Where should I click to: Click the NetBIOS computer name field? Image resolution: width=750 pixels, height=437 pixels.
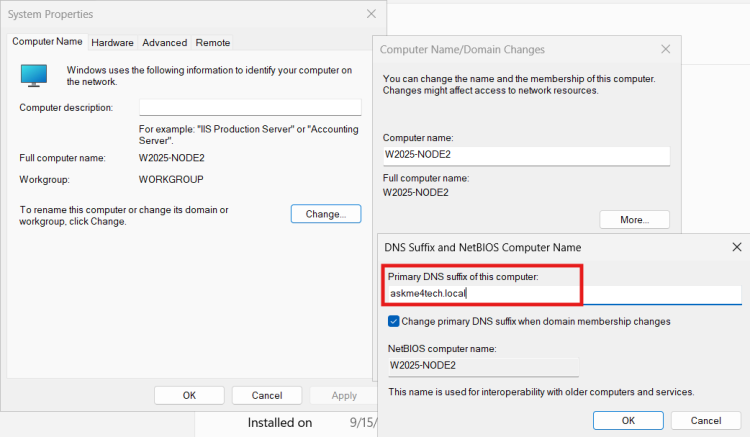[x=483, y=366]
